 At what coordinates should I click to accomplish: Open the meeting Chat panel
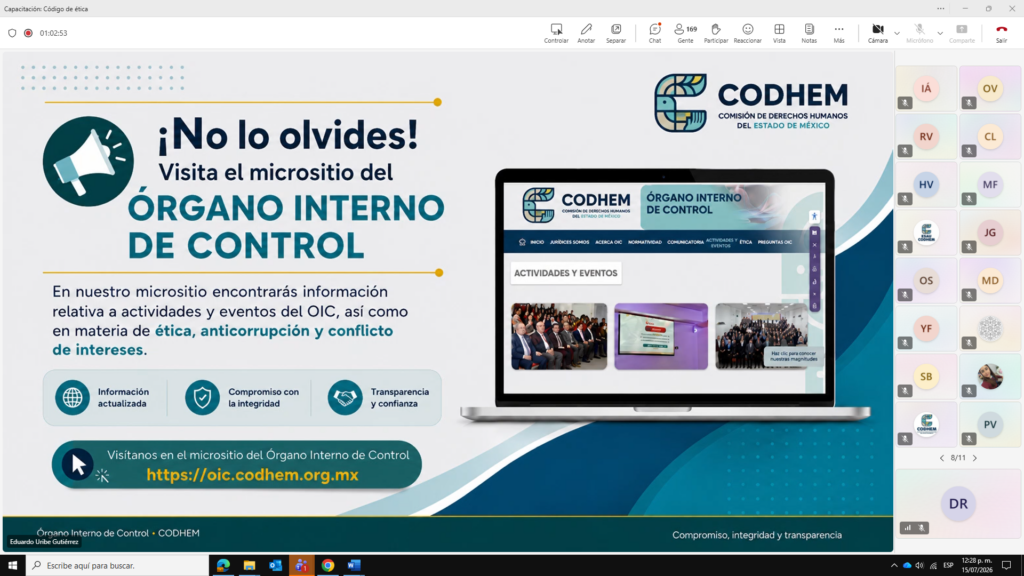tap(654, 33)
